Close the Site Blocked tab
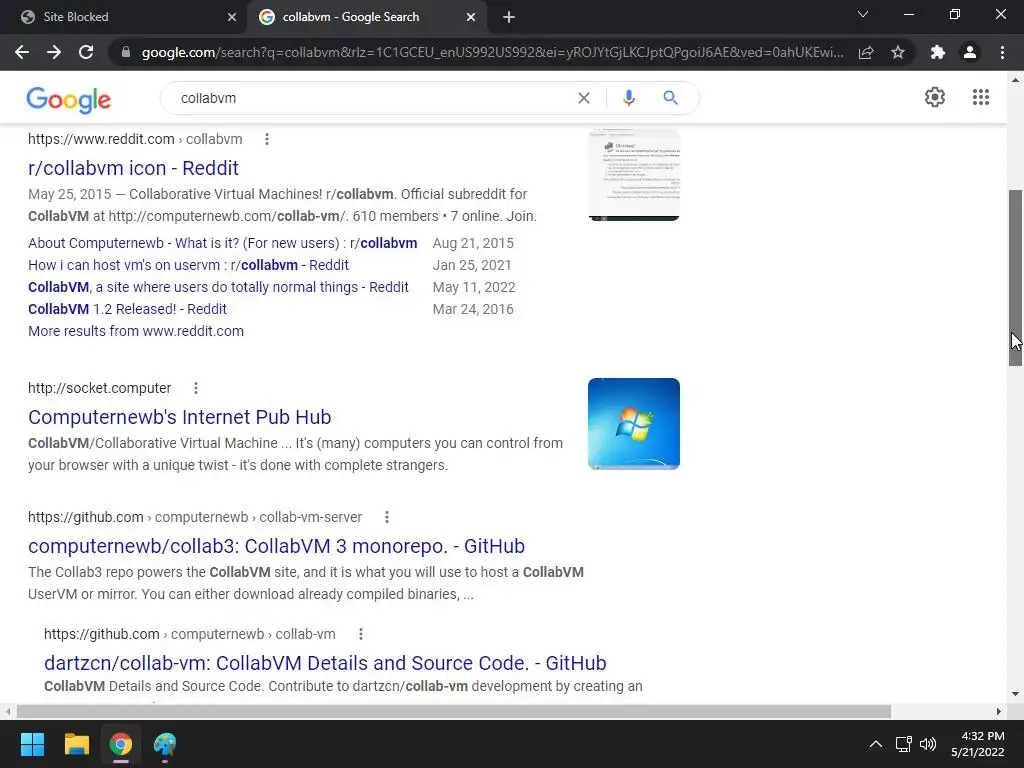 tap(232, 17)
